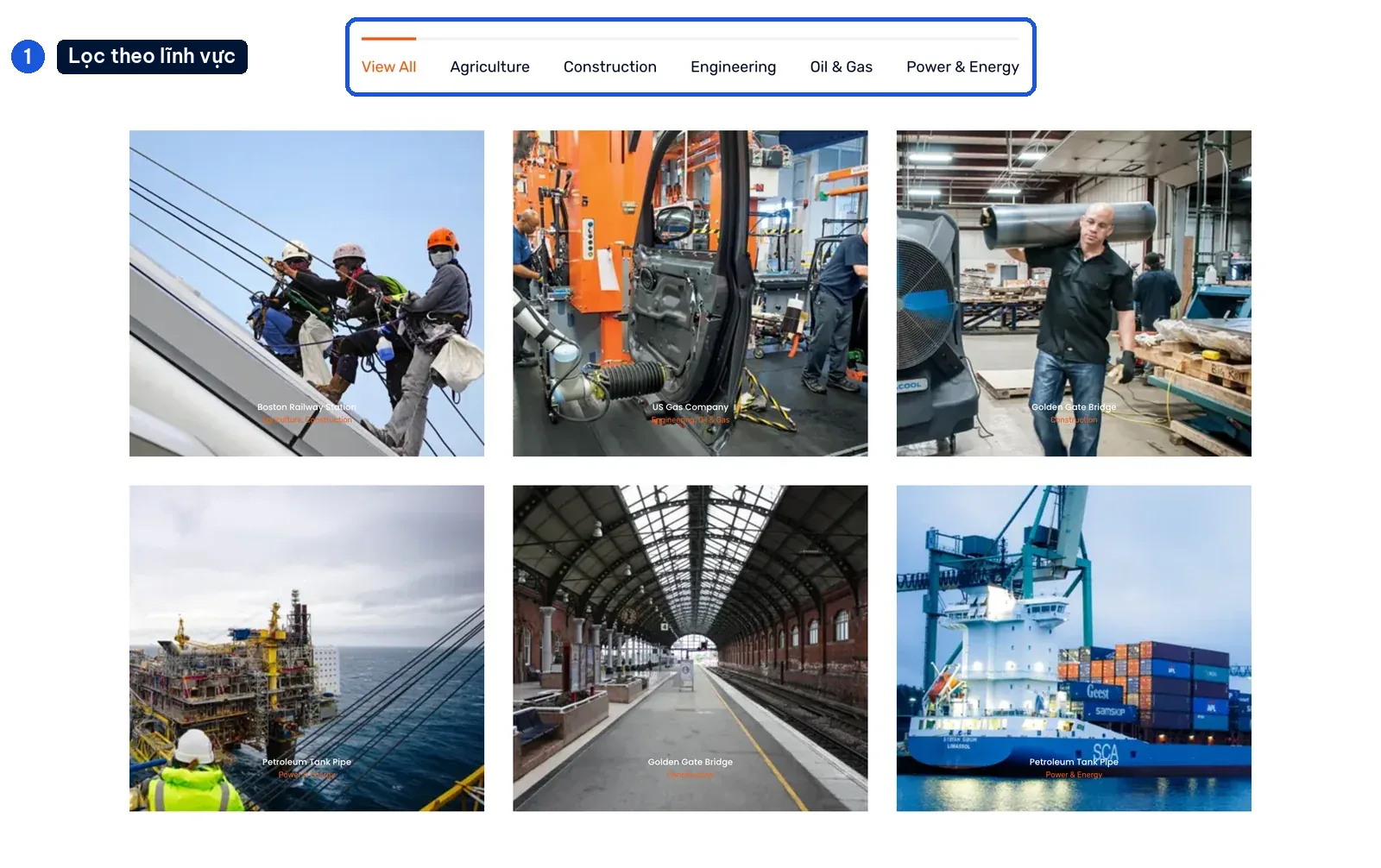Click "Golden Gate Bridge" title on warehouse photo
The width and height of the screenshot is (1381, 868).
[1074, 407]
